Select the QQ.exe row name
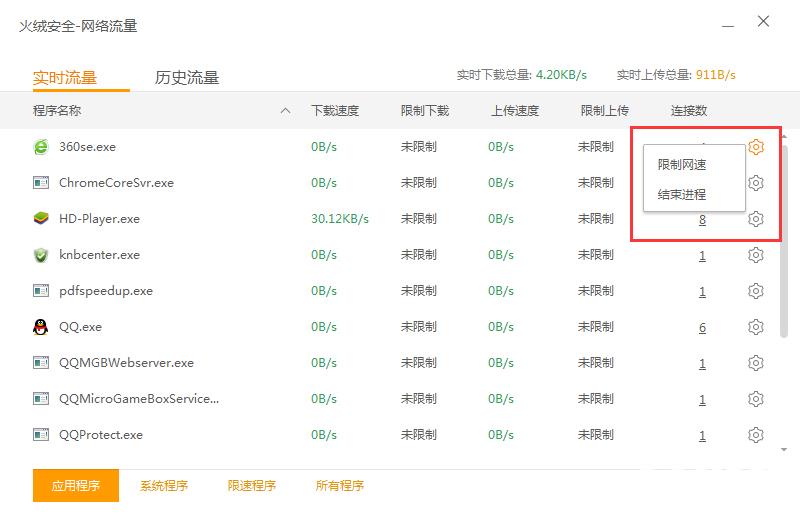800x515 pixels. [81, 326]
